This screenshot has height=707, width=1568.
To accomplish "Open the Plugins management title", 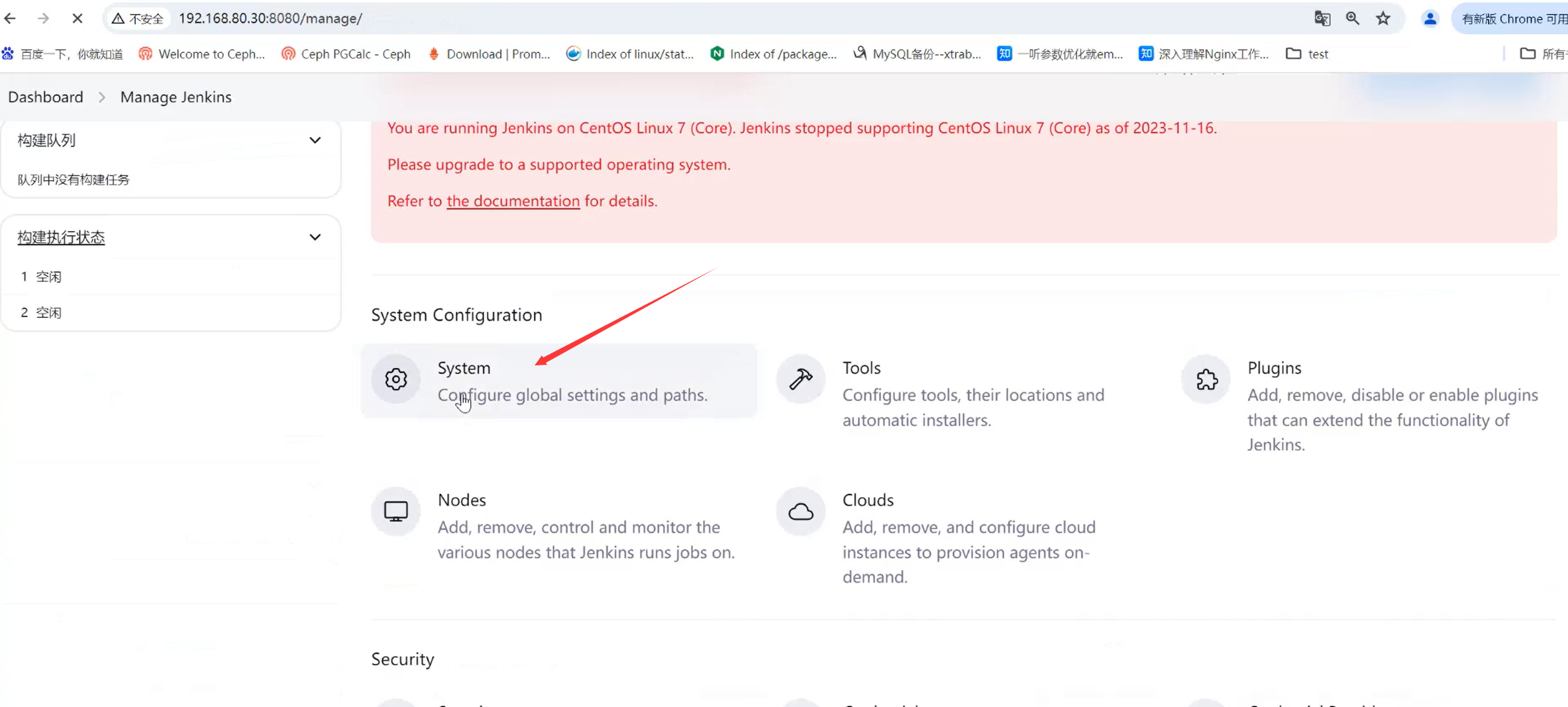I will [x=1275, y=368].
